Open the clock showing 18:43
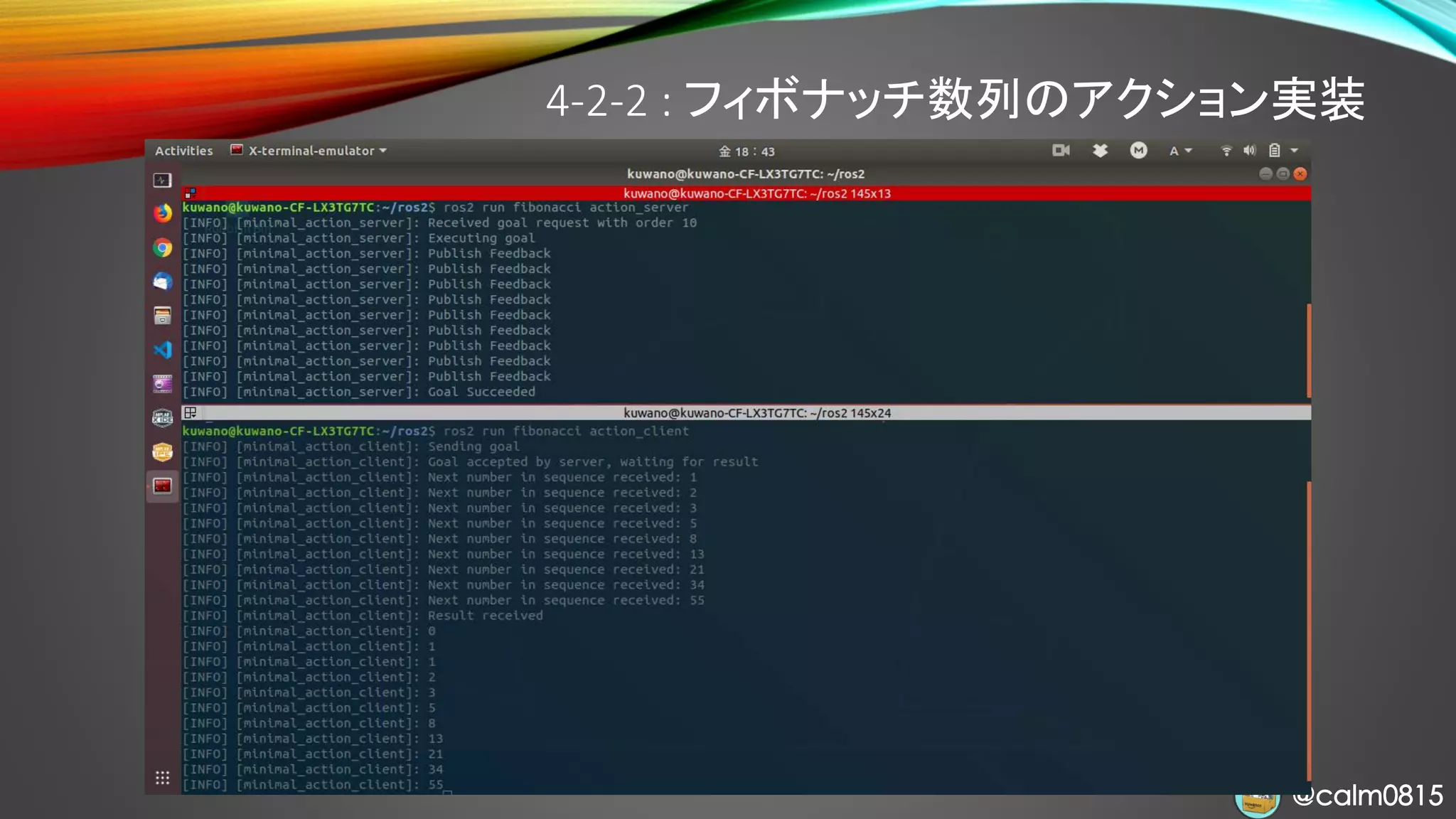Viewport: 1456px width, 819px height. pyautogui.click(x=746, y=151)
